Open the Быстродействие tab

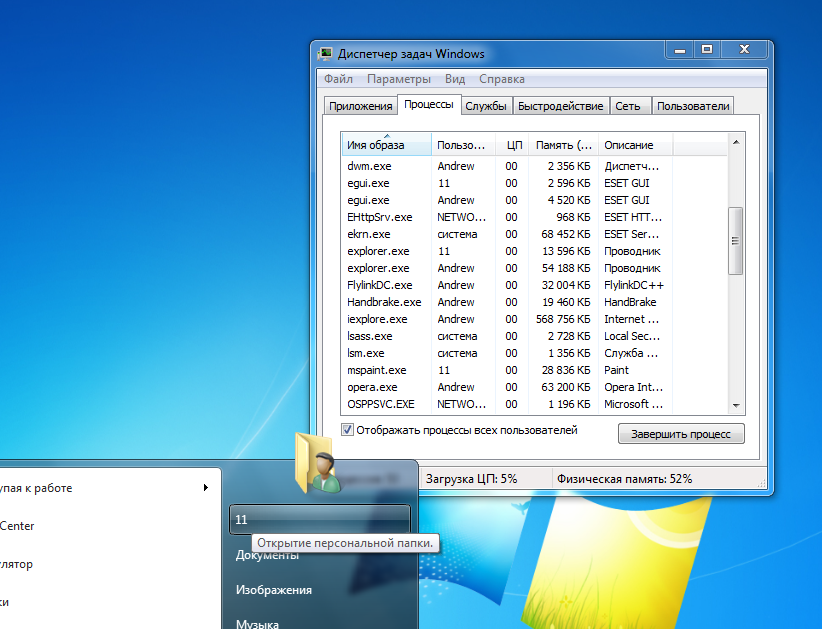[560, 106]
